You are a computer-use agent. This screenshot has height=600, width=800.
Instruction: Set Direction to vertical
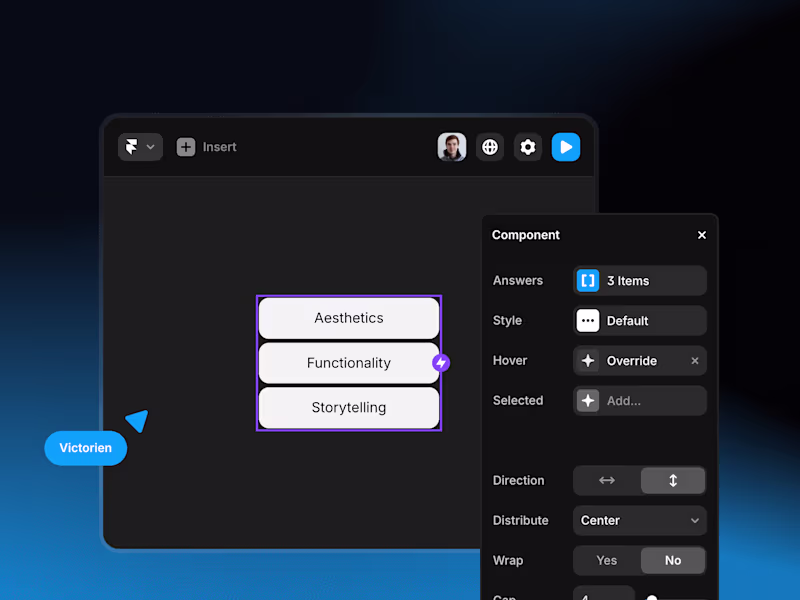coord(673,481)
